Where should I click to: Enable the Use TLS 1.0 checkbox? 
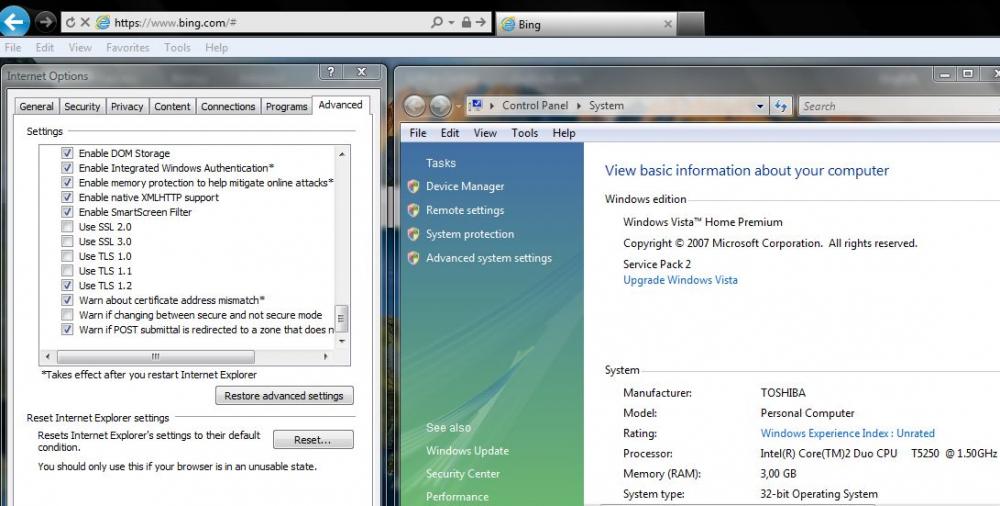(x=67, y=256)
